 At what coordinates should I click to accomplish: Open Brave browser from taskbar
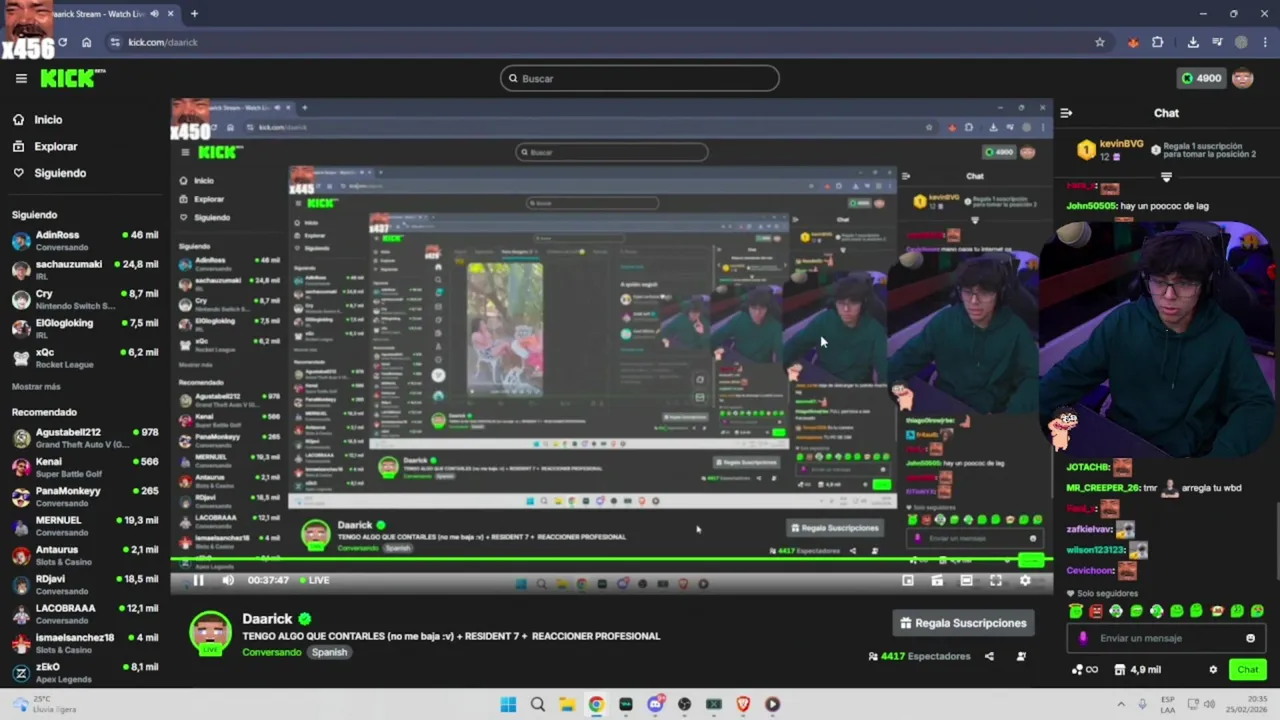pos(743,704)
